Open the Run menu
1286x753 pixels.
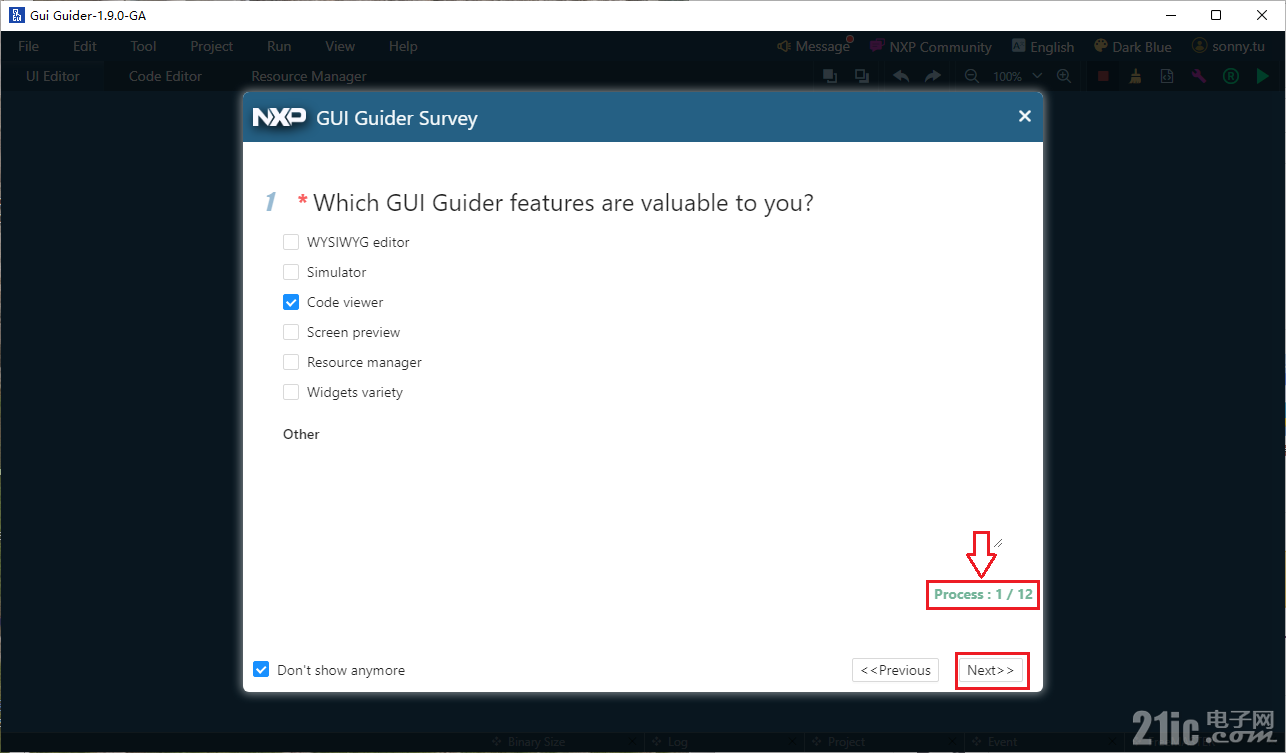point(279,47)
